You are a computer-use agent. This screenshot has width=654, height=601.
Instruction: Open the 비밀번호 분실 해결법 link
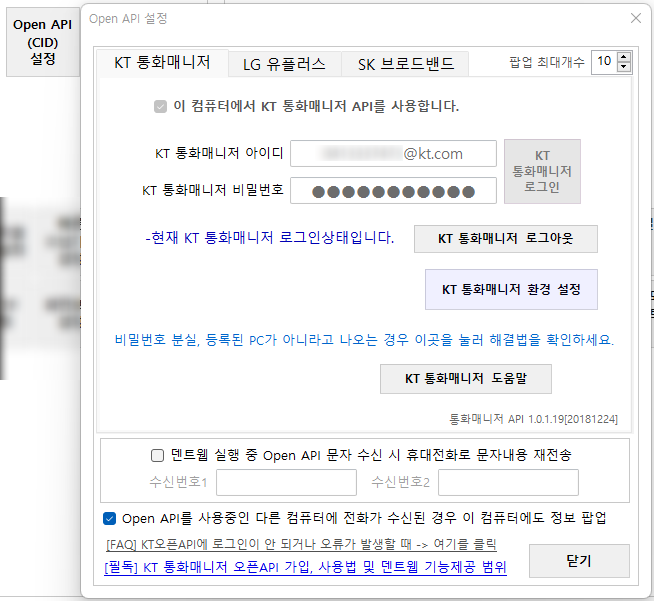pos(364,340)
